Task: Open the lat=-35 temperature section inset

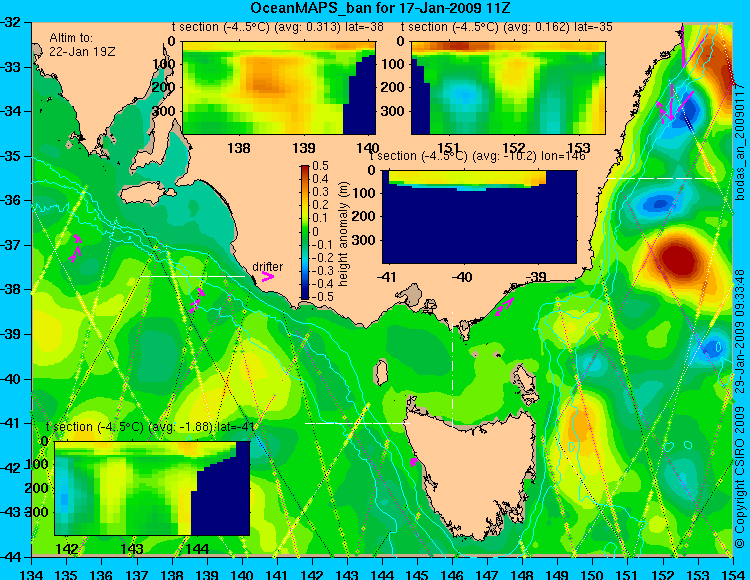Action: [x=508, y=88]
